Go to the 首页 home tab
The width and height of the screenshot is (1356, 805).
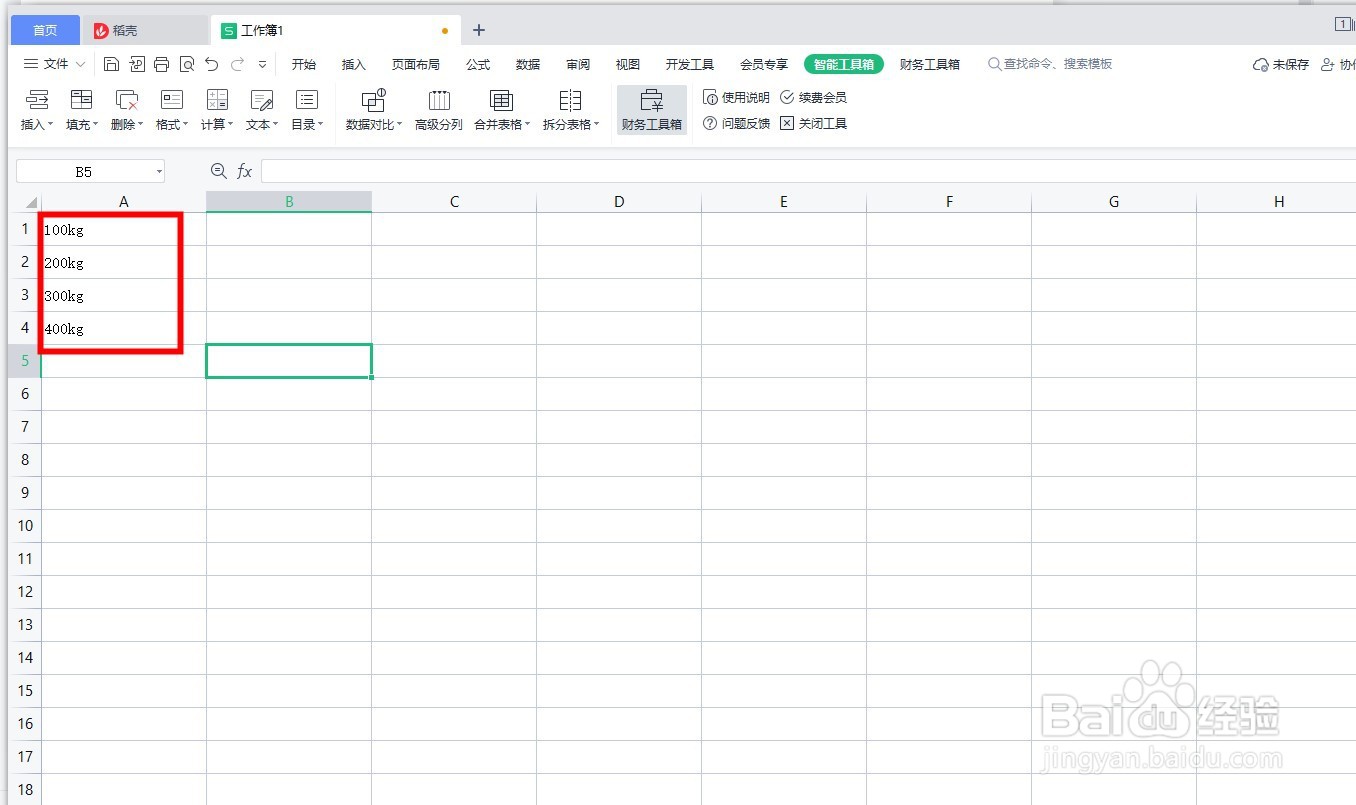(x=45, y=31)
